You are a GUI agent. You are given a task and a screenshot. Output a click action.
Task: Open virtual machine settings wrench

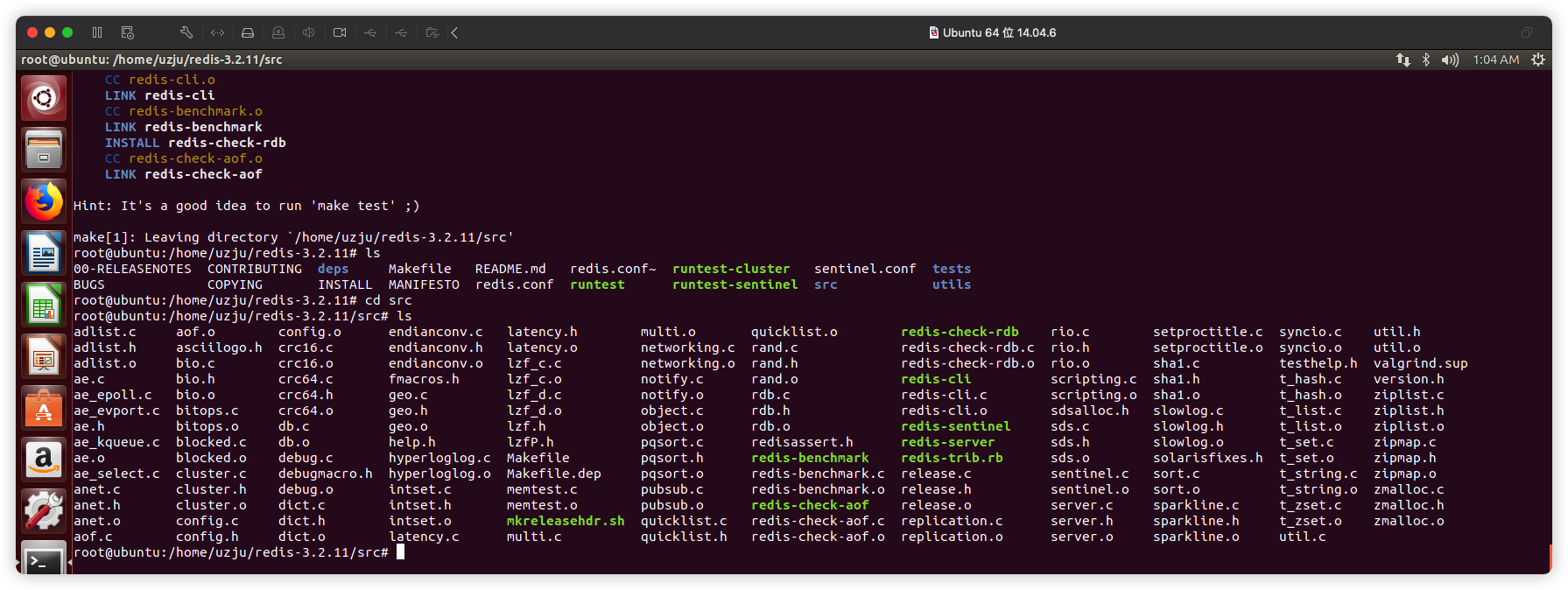pyautogui.click(x=186, y=32)
